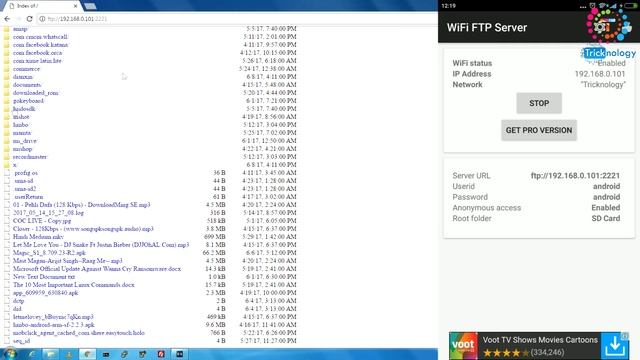Screen dimensions: 640x360
Task: Open '01 - Pehli Dafa (128 Kbps)' mp3 link
Action: pyautogui.click(x=82, y=205)
